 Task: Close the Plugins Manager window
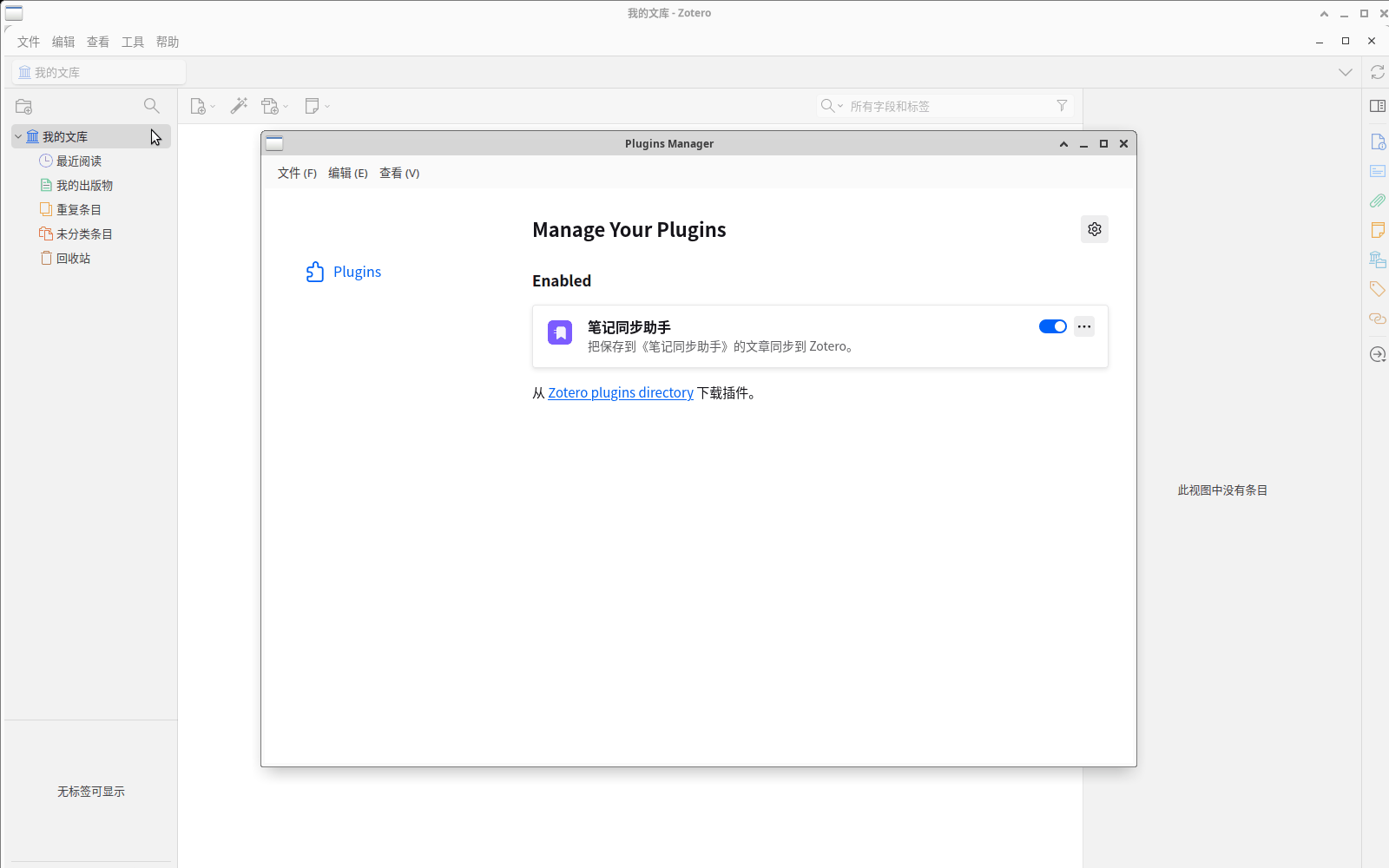point(1123,143)
